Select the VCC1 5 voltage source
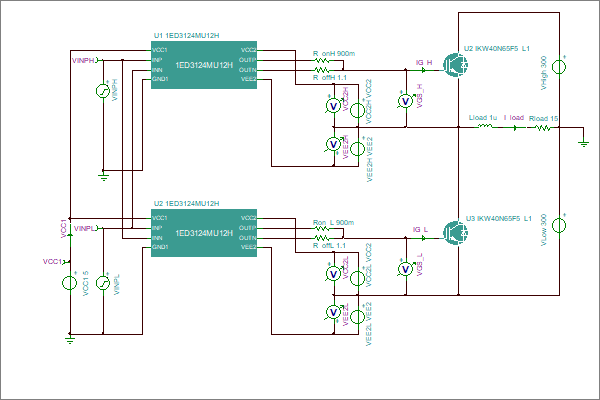This screenshot has width=600, height=400. [x=70, y=283]
